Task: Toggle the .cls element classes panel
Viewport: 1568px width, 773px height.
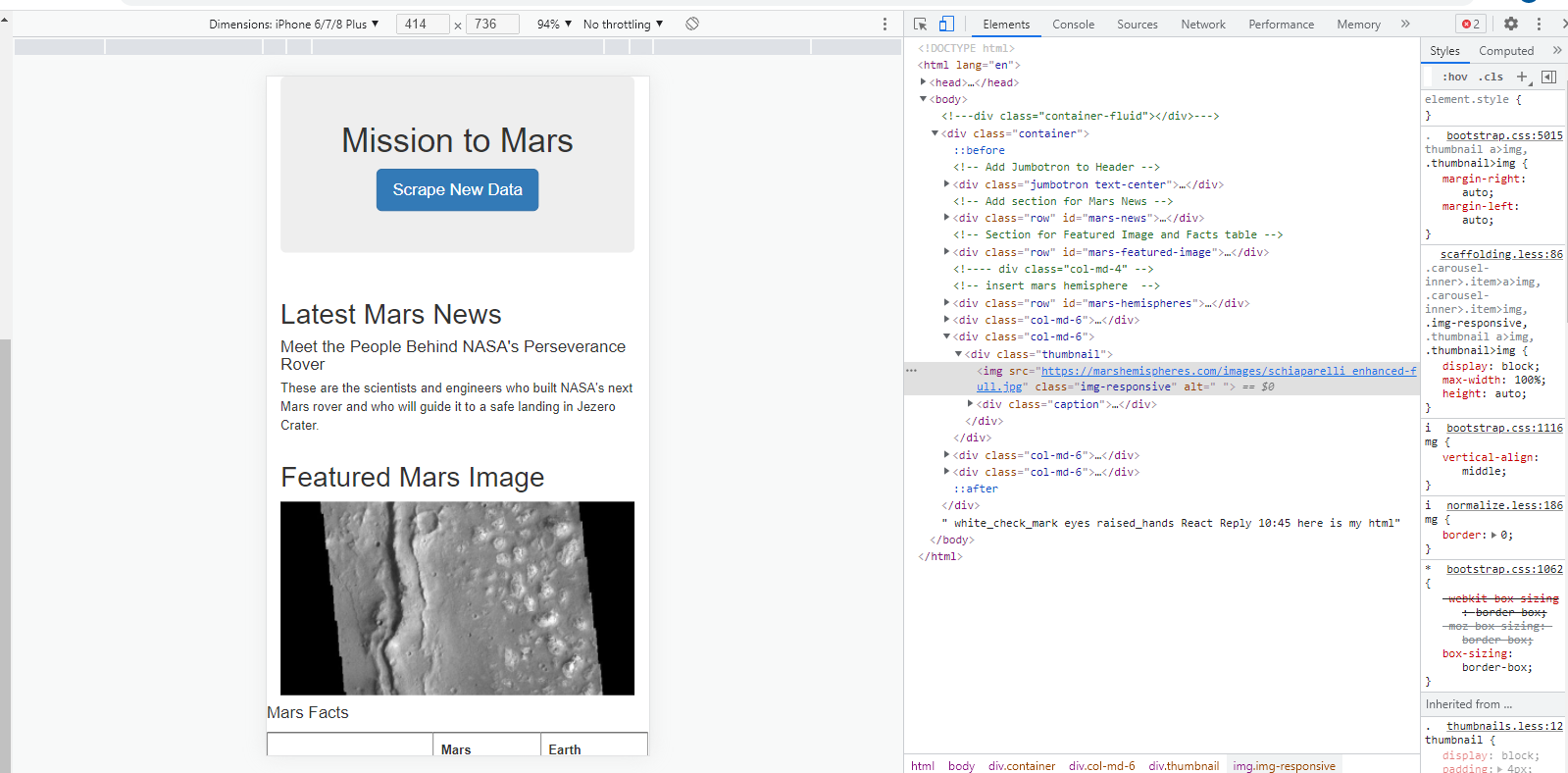Action: pos(1491,77)
